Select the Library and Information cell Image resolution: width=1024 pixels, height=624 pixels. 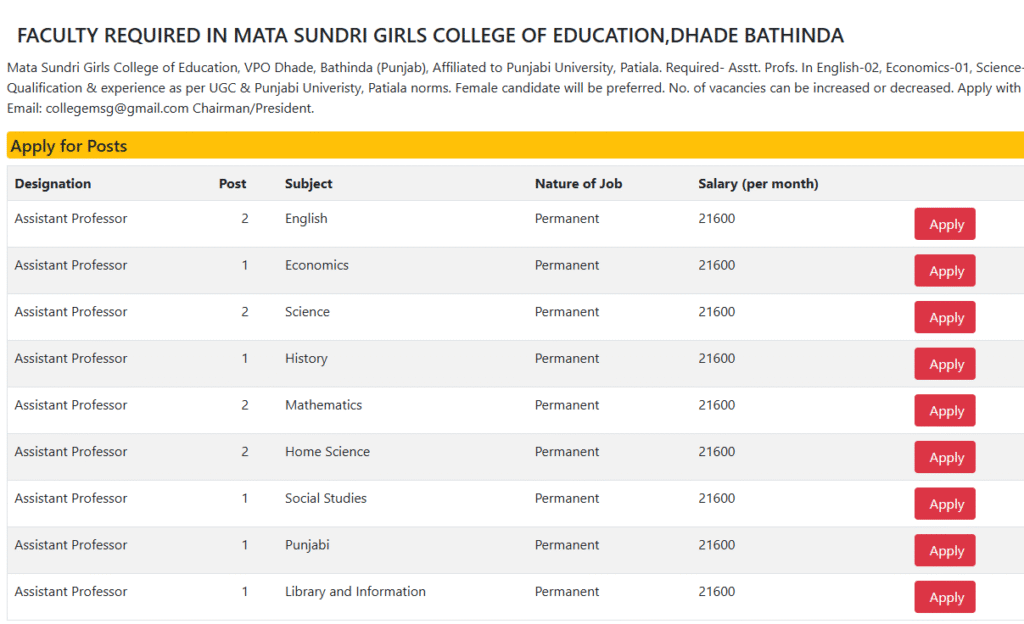[355, 592]
